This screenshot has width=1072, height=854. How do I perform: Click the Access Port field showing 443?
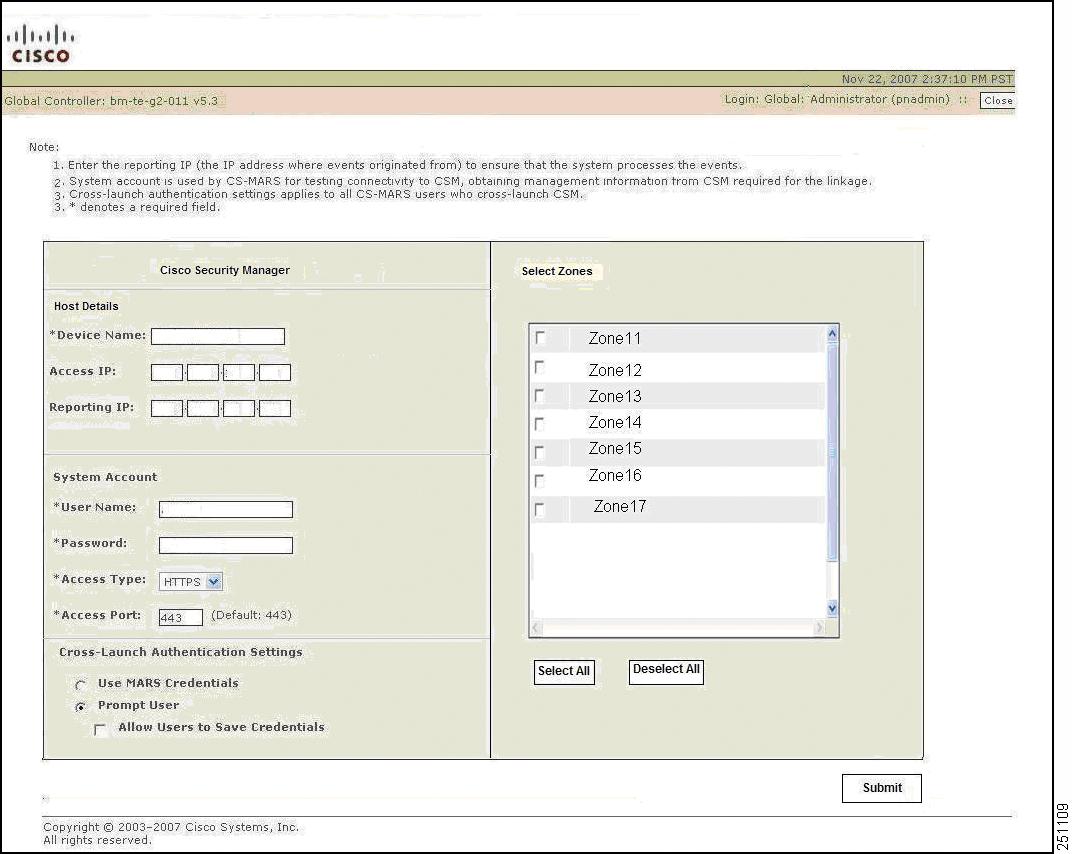click(x=180, y=617)
